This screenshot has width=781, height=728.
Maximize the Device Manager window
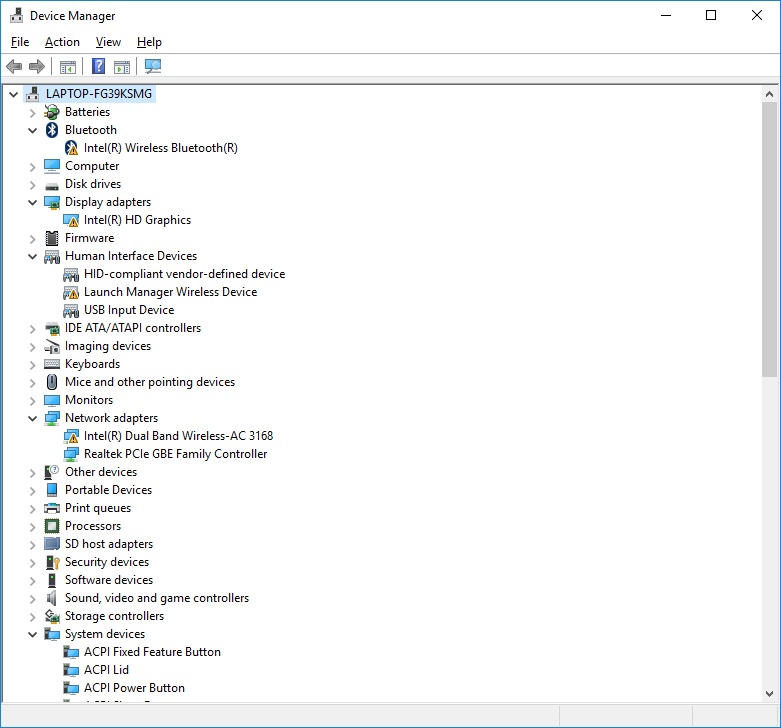(x=711, y=15)
